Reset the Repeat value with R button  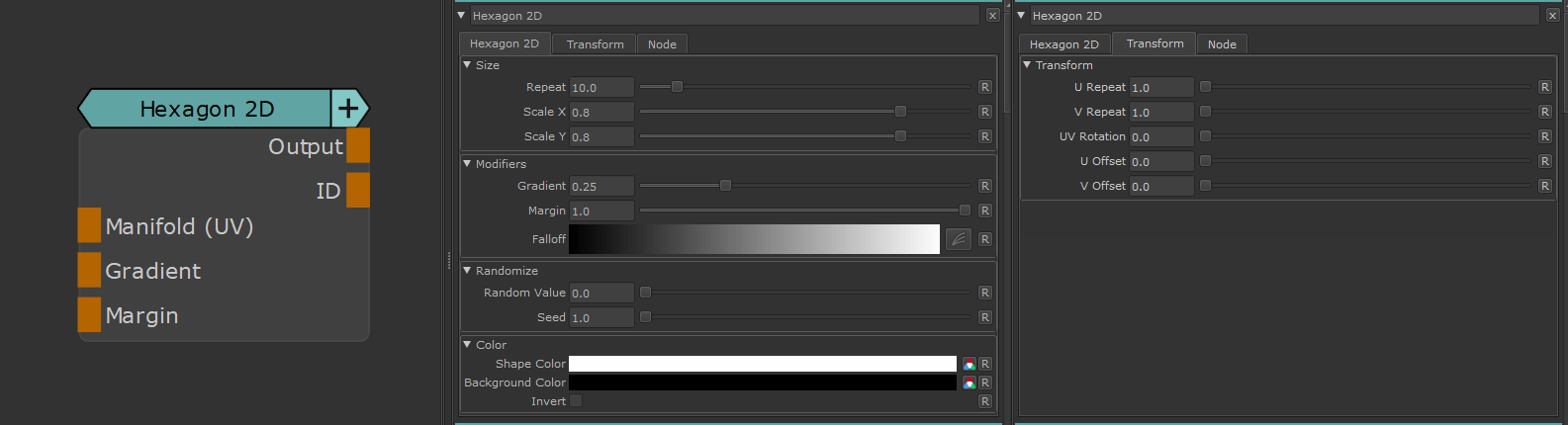(984, 87)
